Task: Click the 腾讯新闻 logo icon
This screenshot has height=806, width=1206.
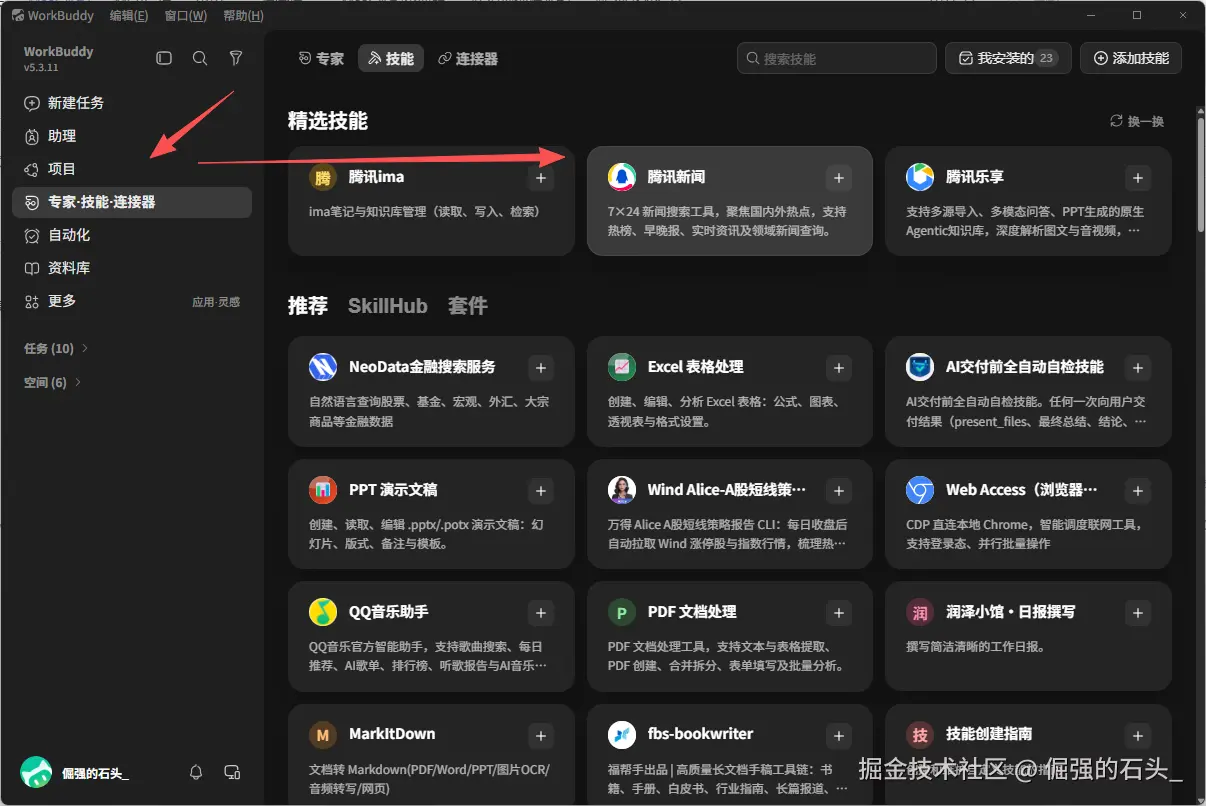Action: (x=622, y=178)
